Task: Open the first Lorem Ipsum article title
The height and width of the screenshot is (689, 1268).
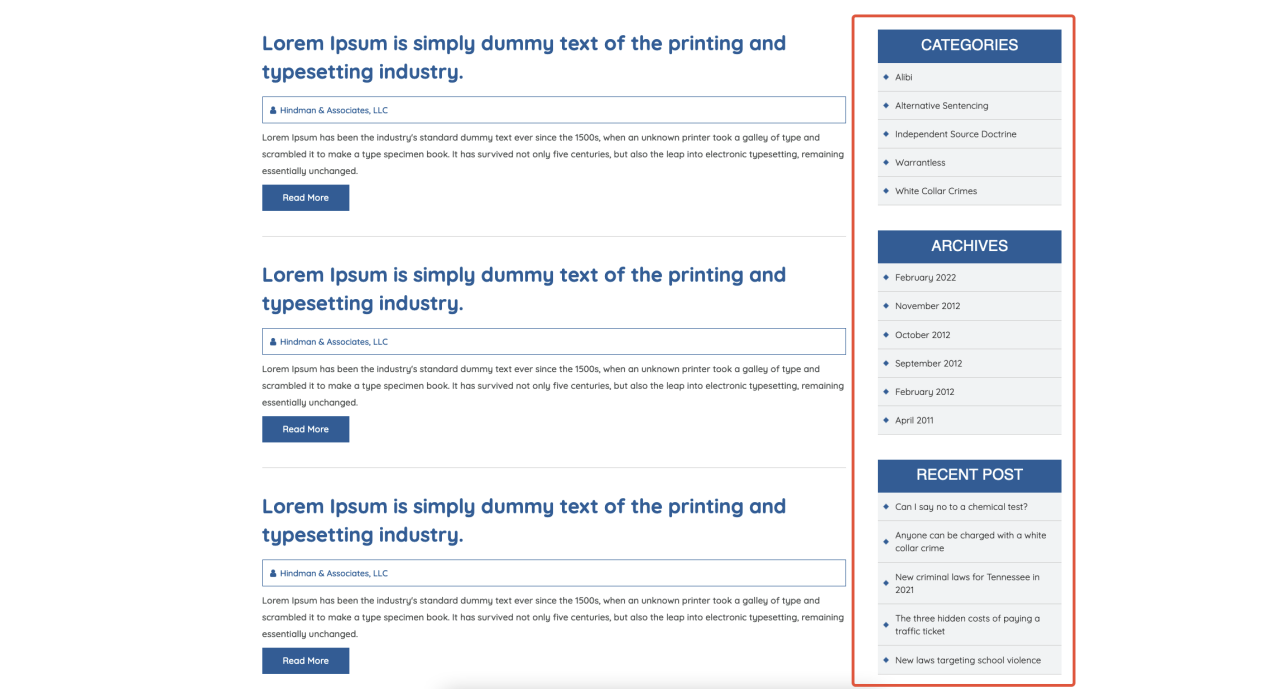Action: (523, 57)
